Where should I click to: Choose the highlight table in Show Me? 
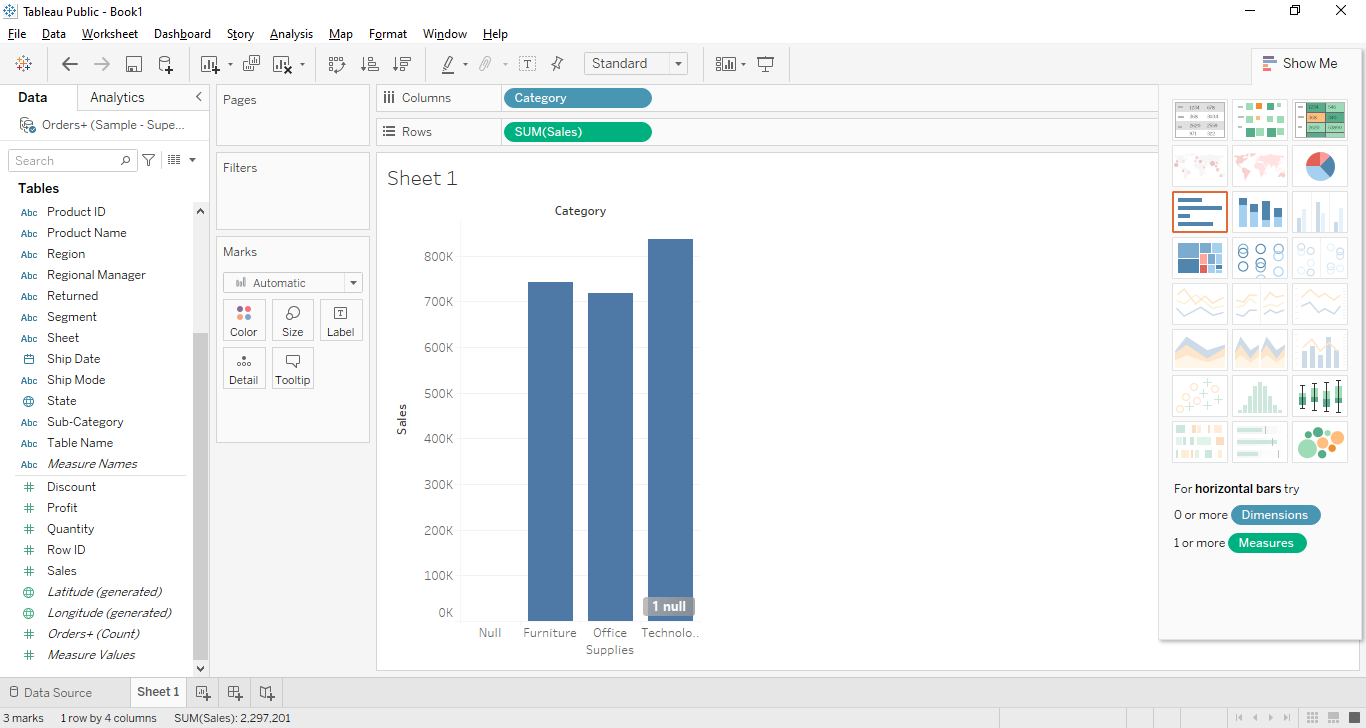pos(1320,120)
